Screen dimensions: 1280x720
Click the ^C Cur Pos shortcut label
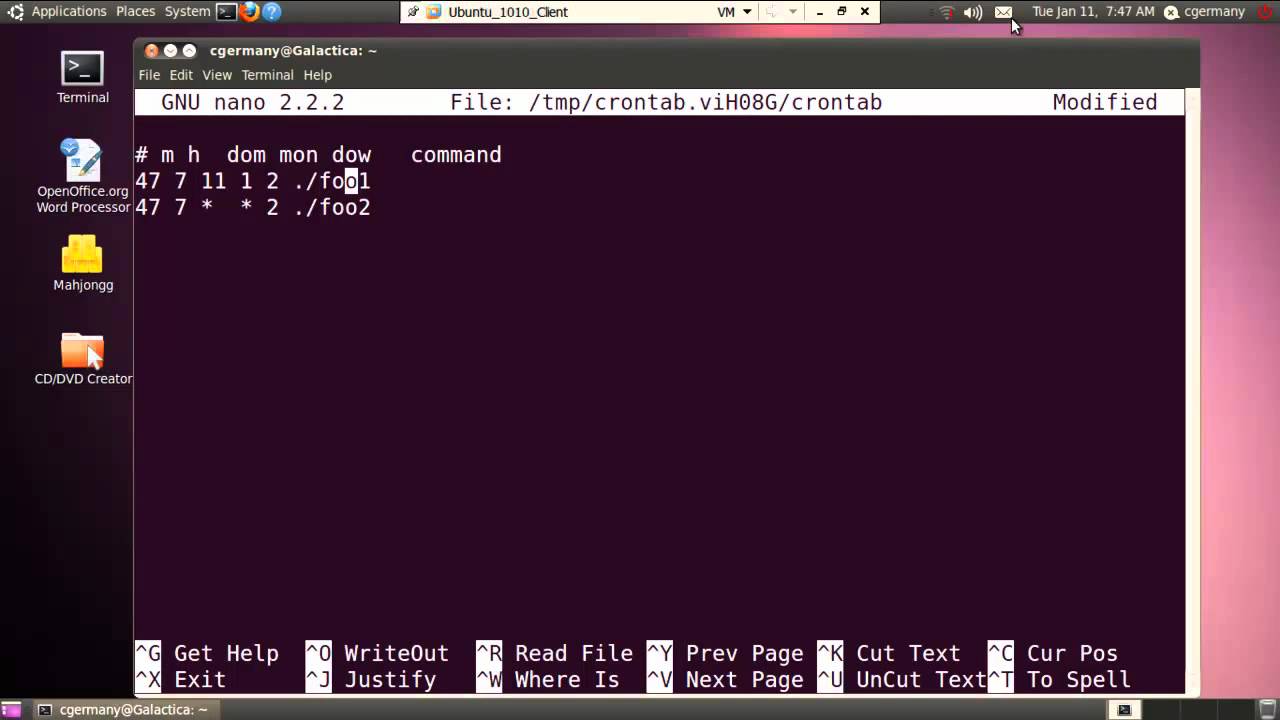coord(1053,653)
